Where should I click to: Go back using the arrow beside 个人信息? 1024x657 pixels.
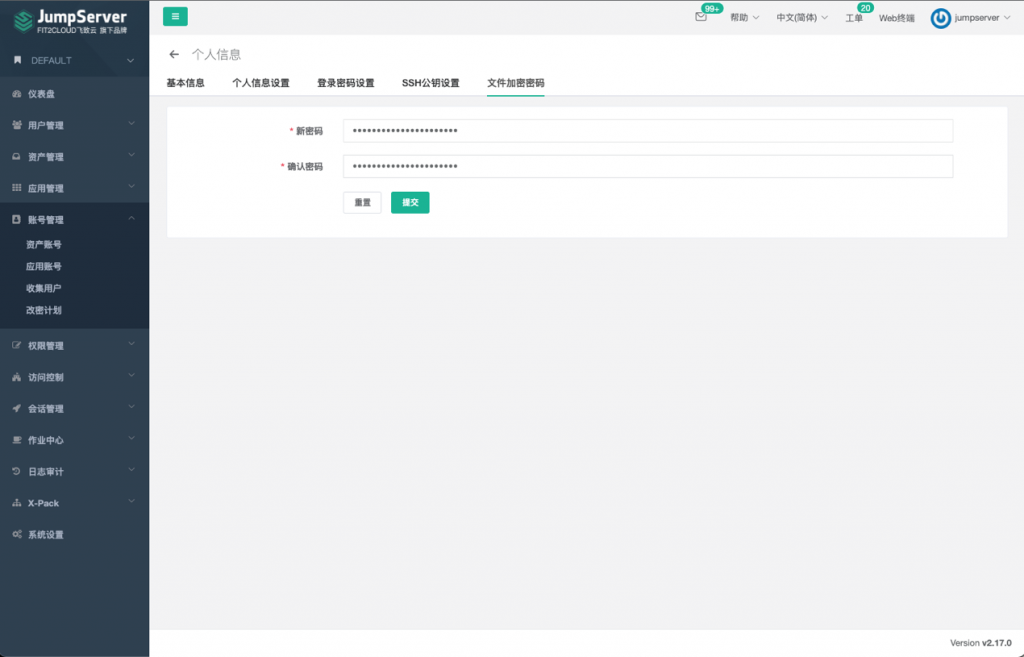(174, 54)
